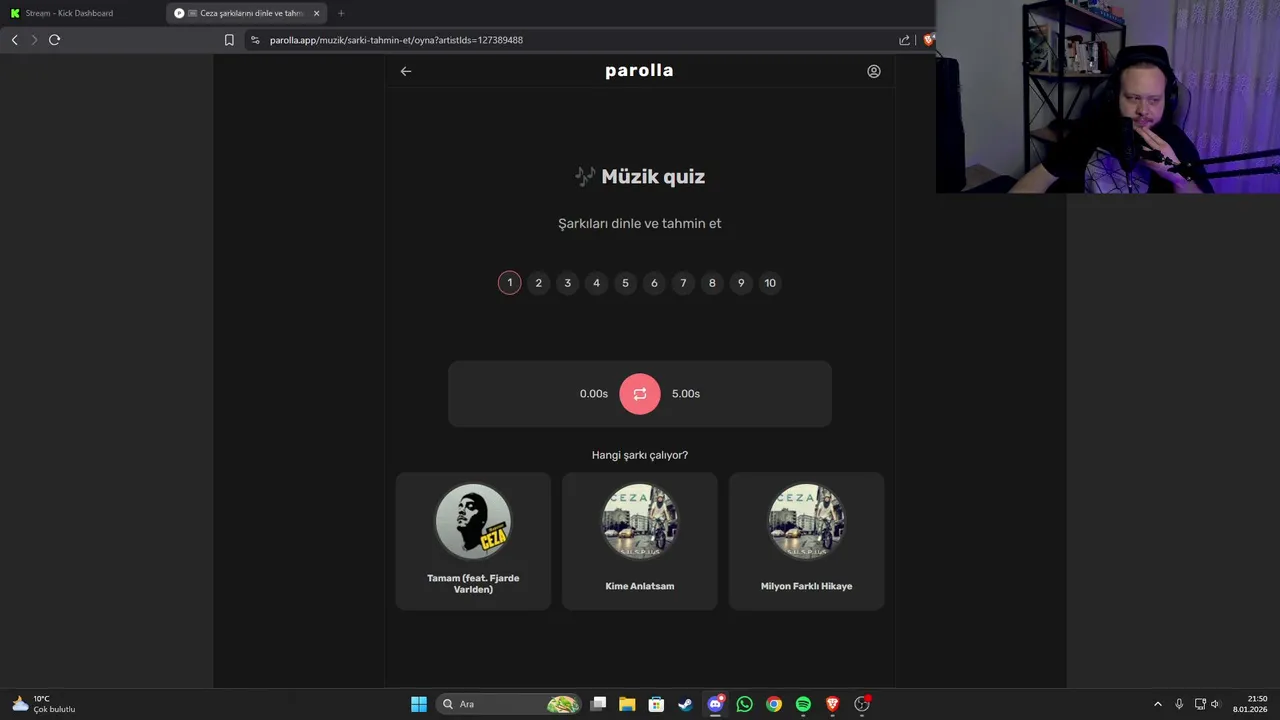Select question number 2 indicator
The image size is (1280, 720).
coord(538,283)
